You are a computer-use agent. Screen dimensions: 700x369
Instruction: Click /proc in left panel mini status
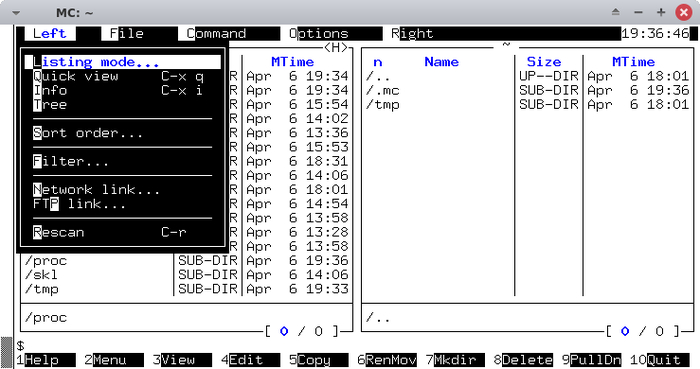tap(46, 318)
